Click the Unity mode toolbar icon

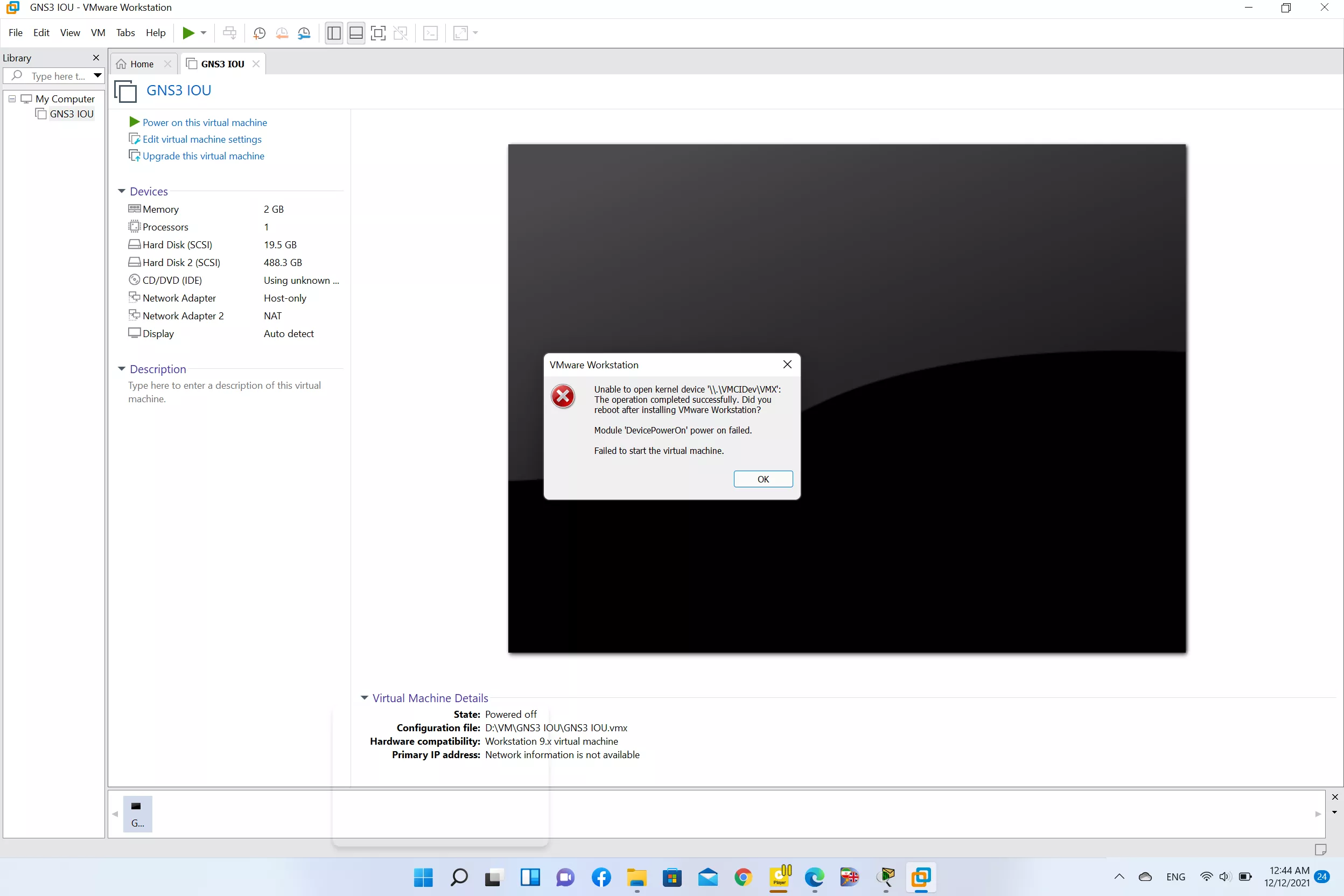coord(401,32)
